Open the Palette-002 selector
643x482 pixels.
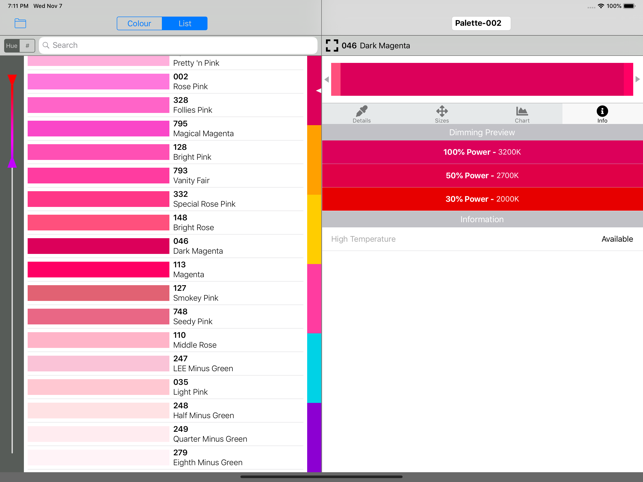[481, 23]
